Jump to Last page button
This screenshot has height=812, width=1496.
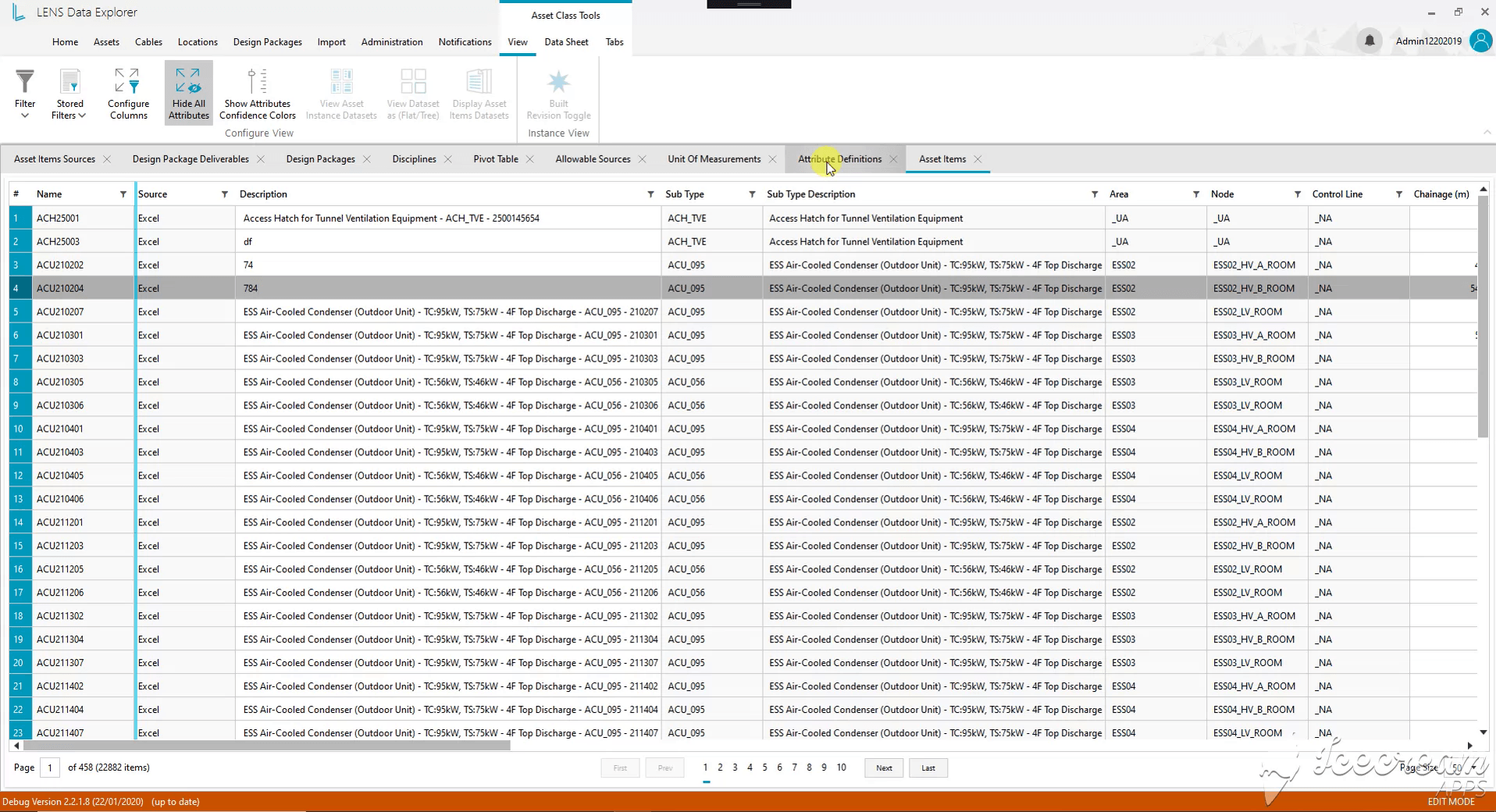tap(928, 768)
